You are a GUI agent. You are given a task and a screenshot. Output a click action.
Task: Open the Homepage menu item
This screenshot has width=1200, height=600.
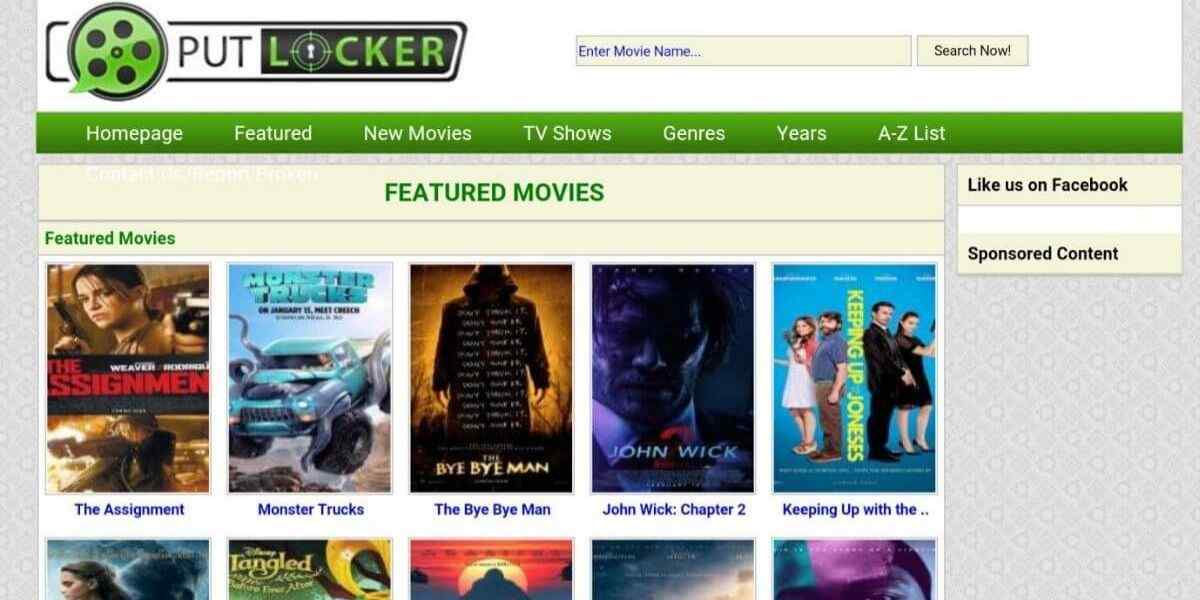pyautogui.click(x=134, y=133)
